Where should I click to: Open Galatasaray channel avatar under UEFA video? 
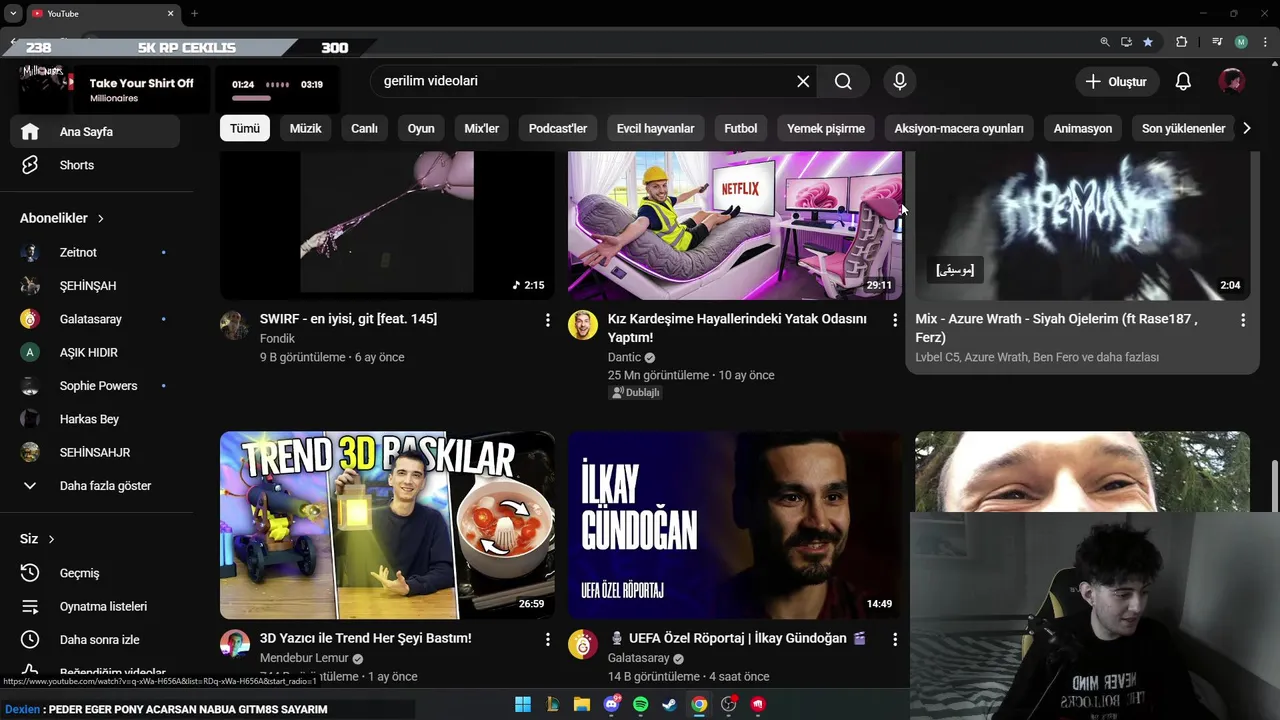click(583, 644)
